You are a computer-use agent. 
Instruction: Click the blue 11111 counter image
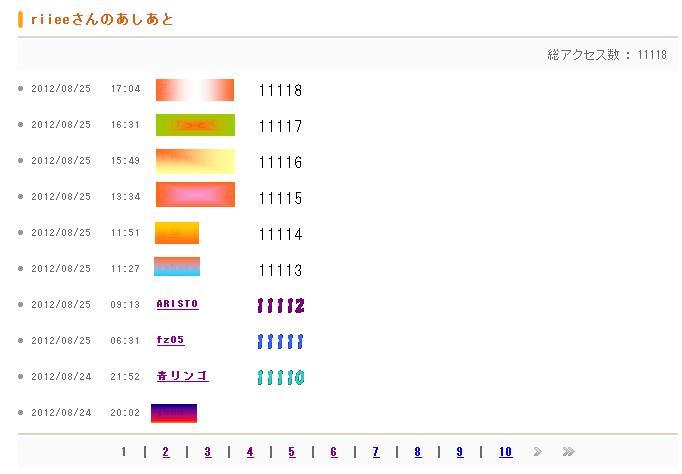point(280,341)
